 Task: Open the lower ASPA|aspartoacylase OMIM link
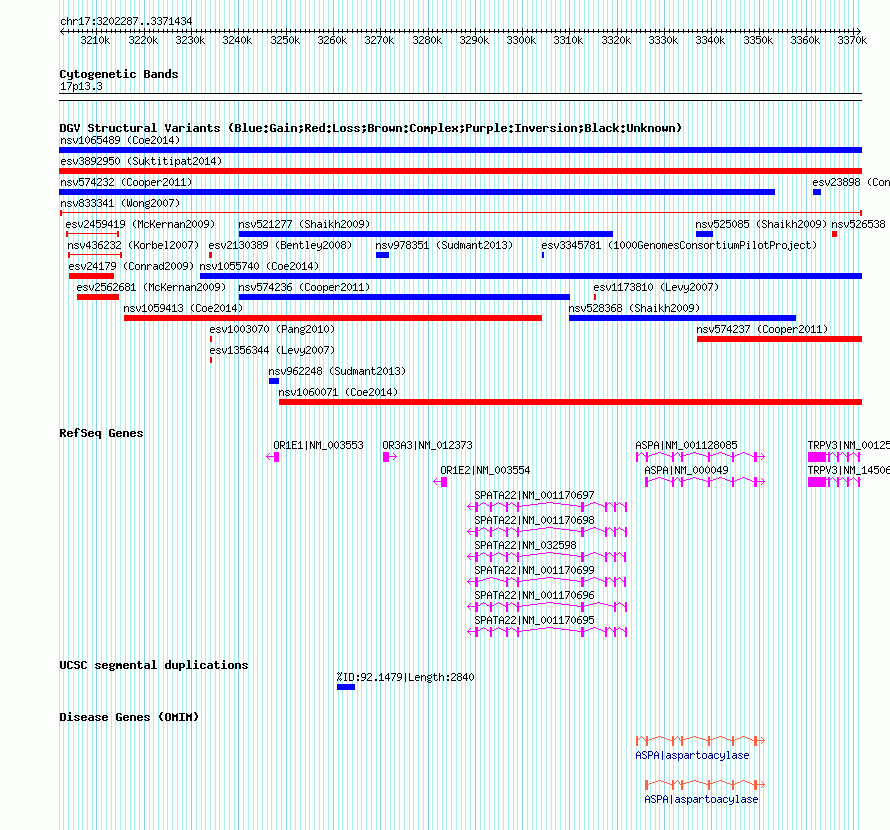(701, 799)
